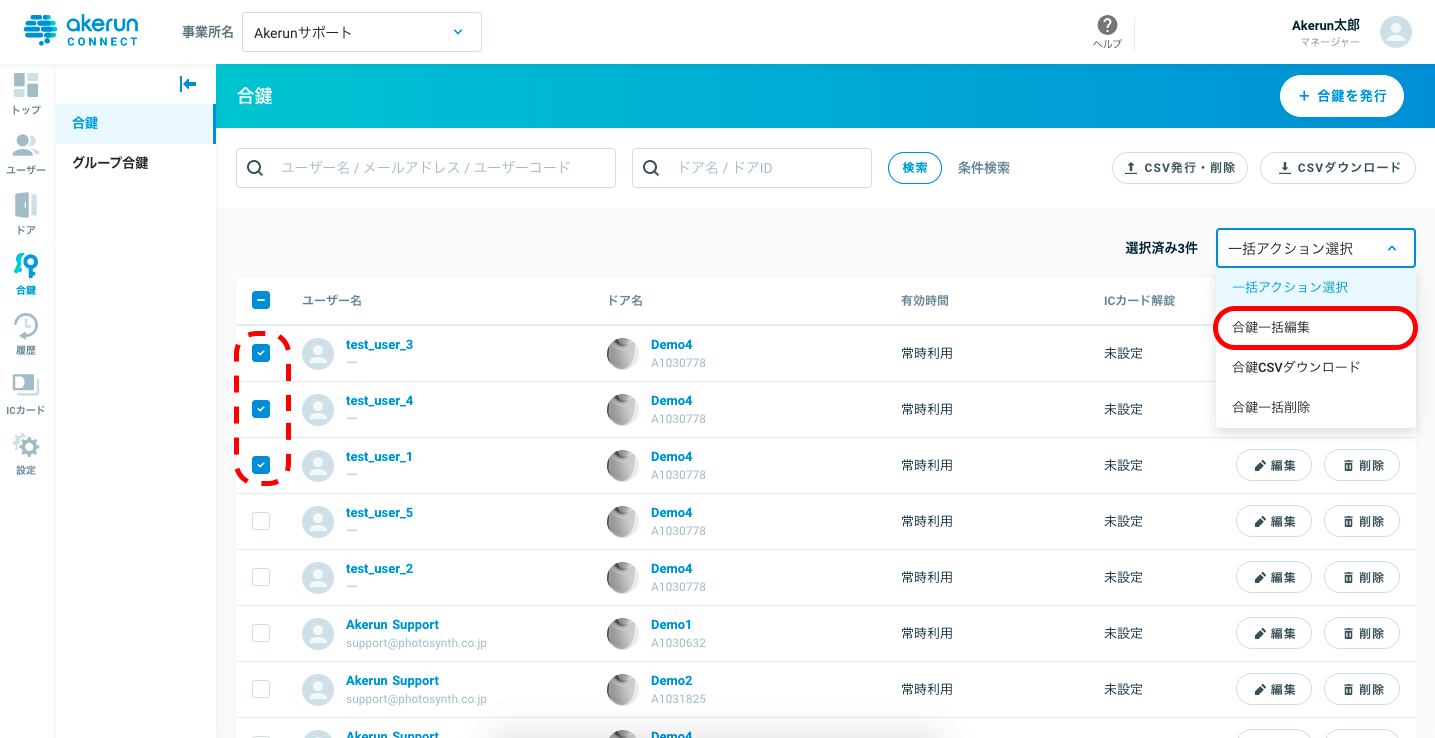Image resolution: width=1435 pixels, height=738 pixels.
Task: Select グループ合鍵 in the submenu panel
Action: coord(136,162)
